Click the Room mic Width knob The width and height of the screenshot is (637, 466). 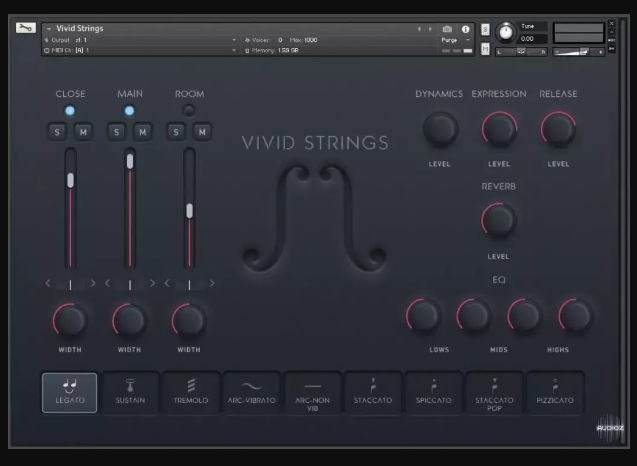coord(189,320)
